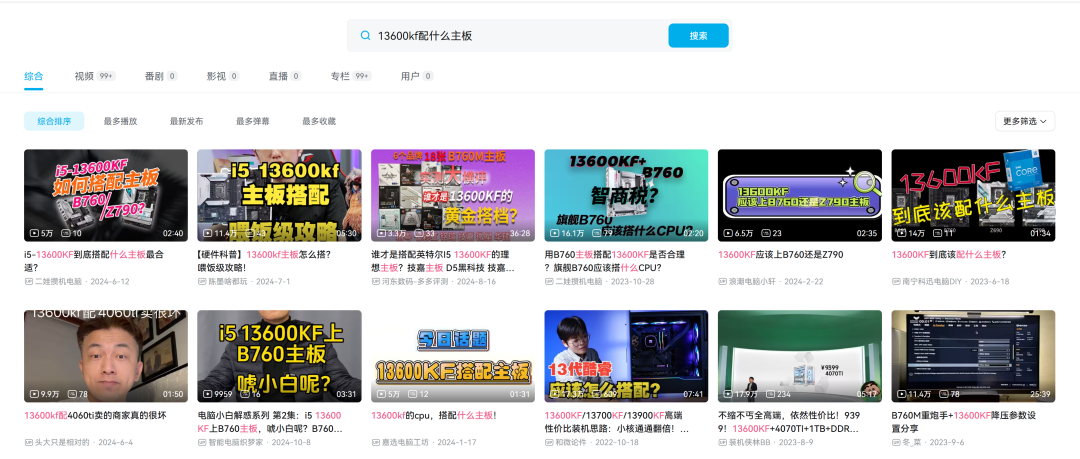Click the UP icon beside 嘉选电脑工坊
1080x459 pixels.
(x=375, y=442)
